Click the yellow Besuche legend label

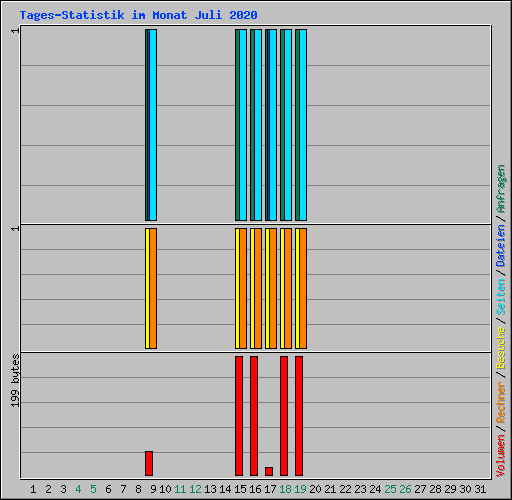point(501,347)
